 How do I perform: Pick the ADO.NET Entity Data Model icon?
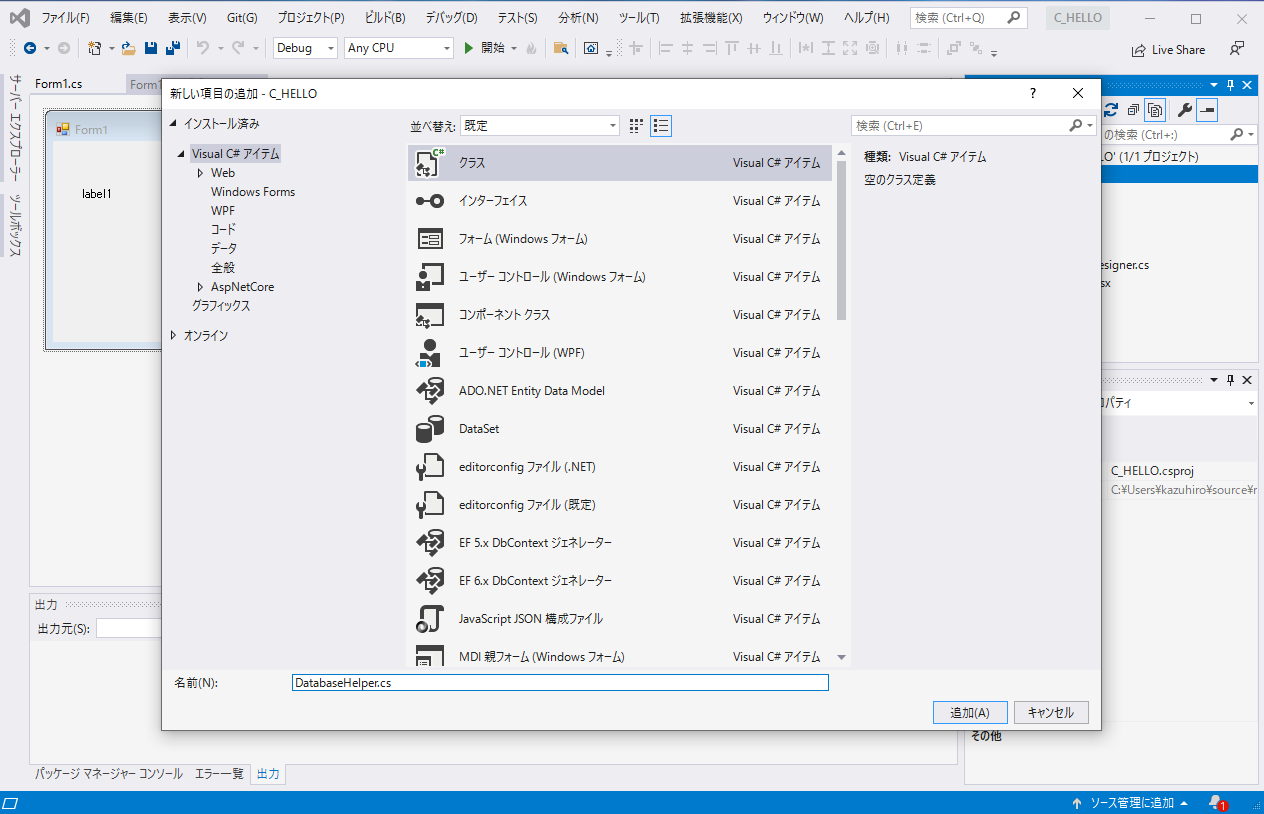coord(430,391)
